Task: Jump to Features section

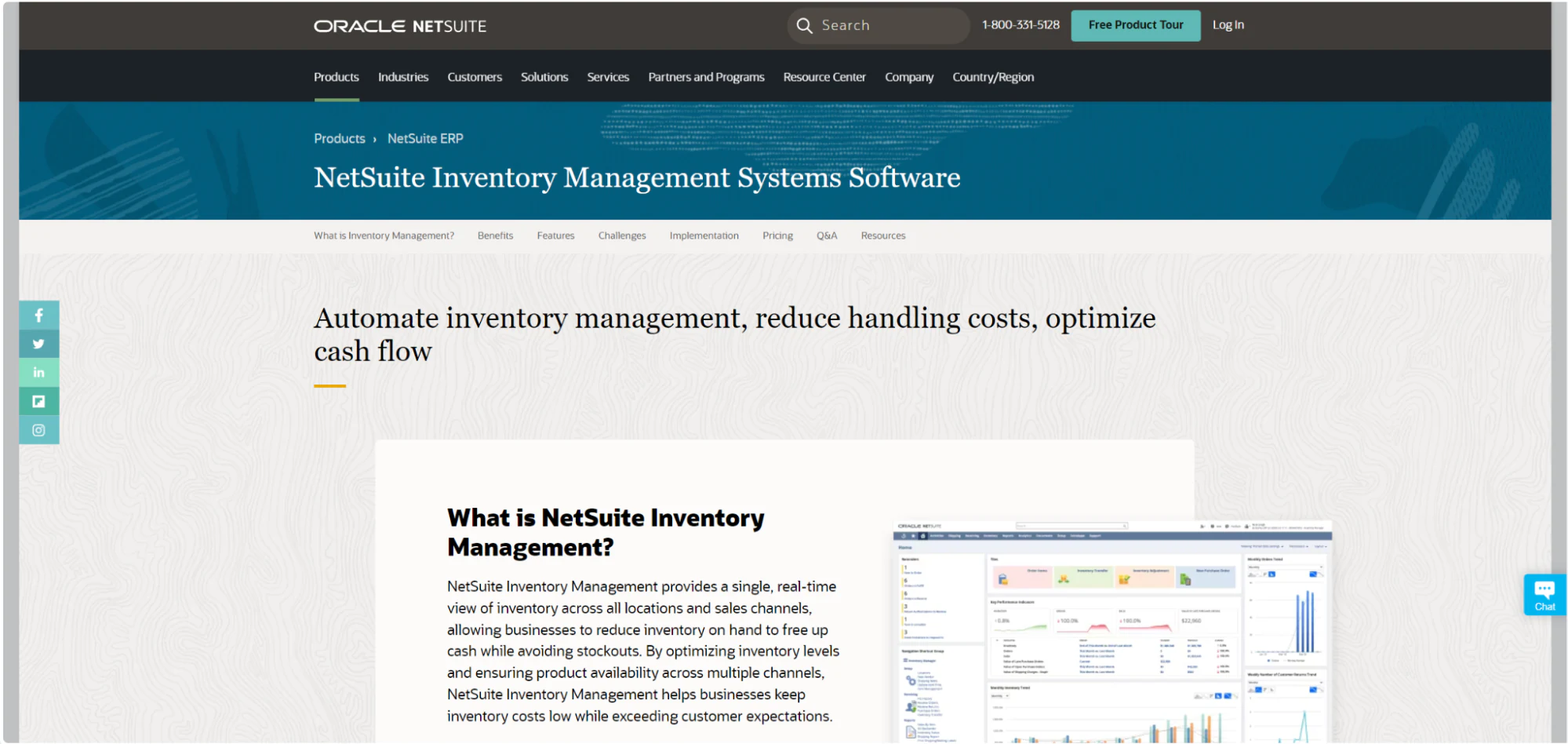Action: pyautogui.click(x=555, y=235)
